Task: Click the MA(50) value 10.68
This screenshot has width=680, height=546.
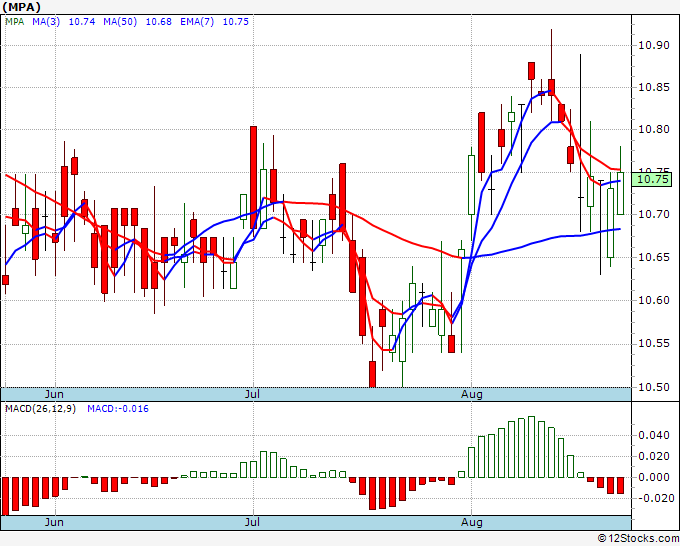Action: pyautogui.click(x=159, y=22)
